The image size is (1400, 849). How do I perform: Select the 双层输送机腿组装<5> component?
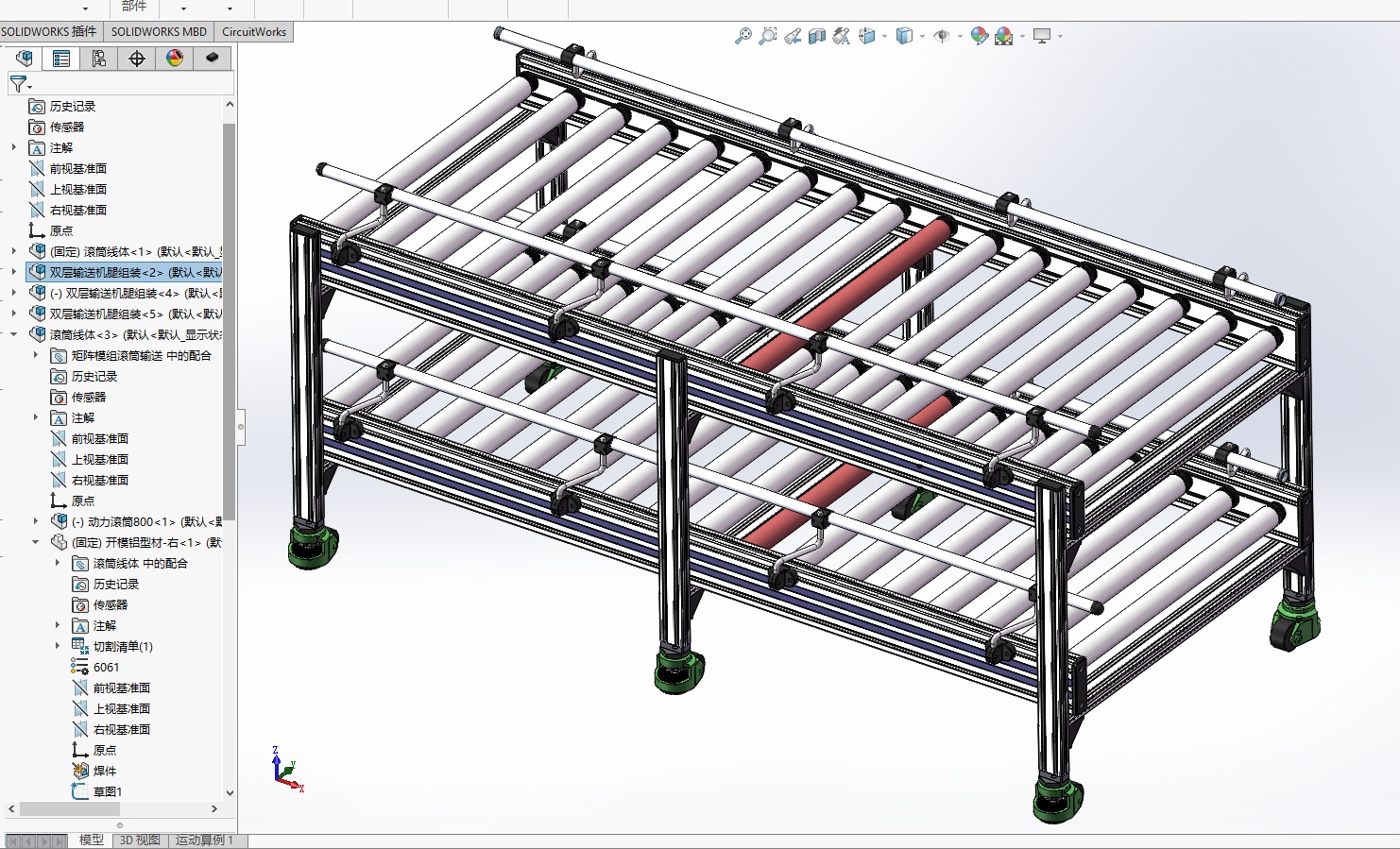[125, 314]
